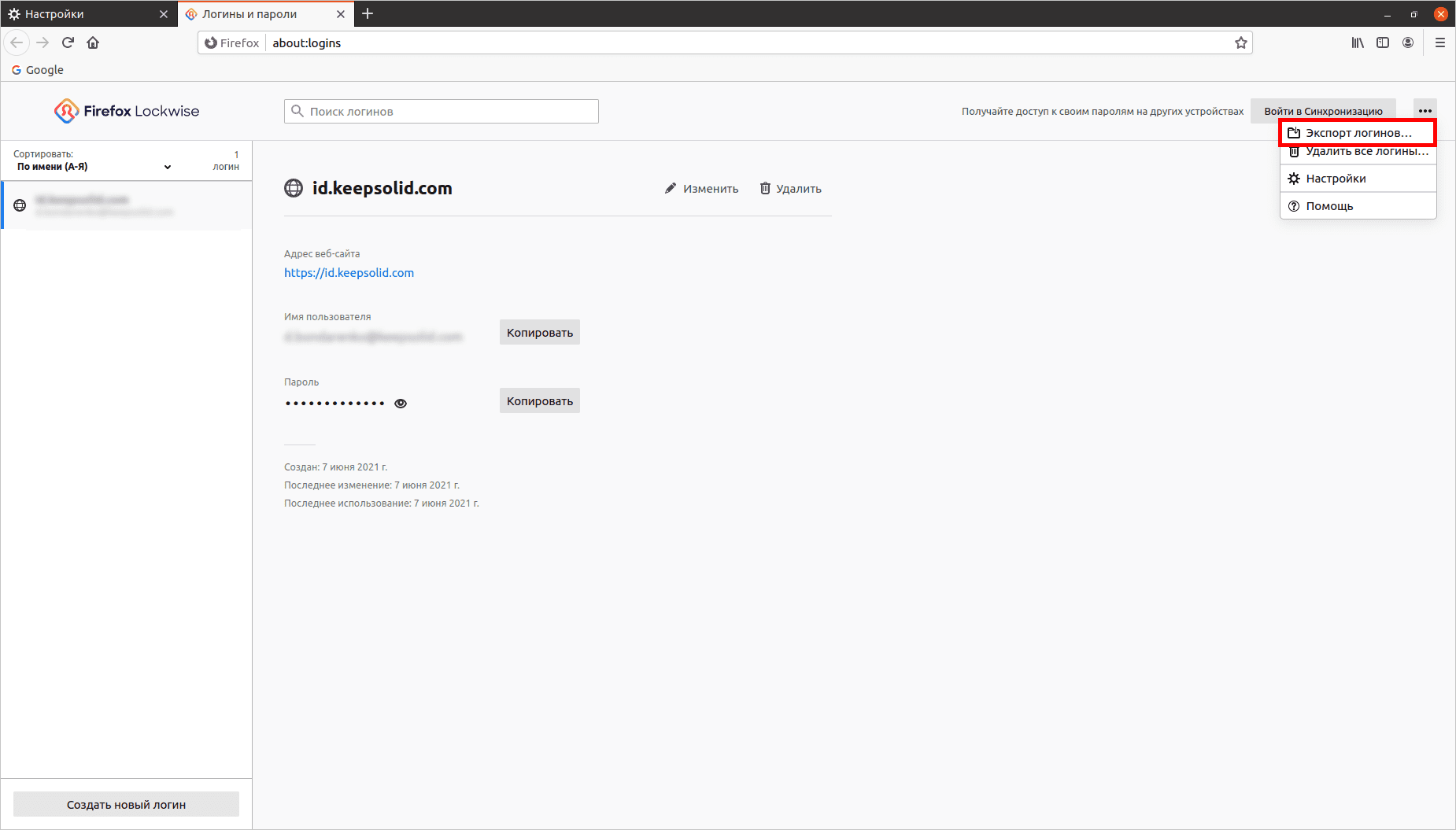
Task: Open Settings from the dropdown menu
Action: pos(1336,179)
